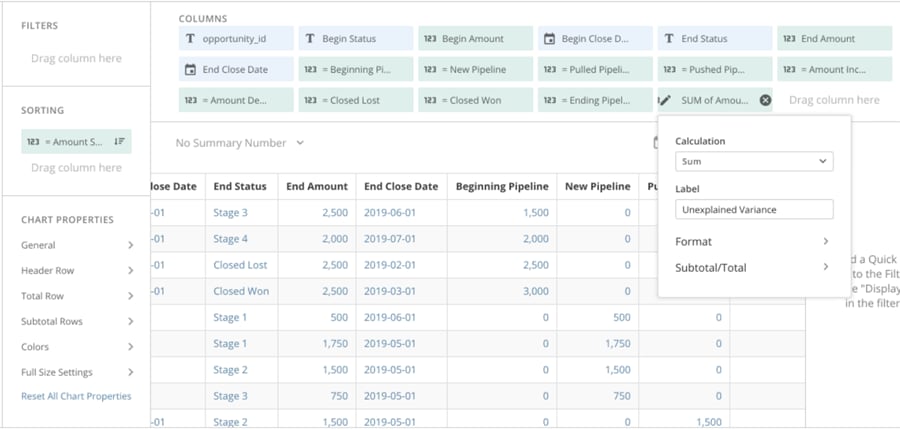The image size is (900, 430).
Task: Expand the Format options
Action: (x=753, y=241)
